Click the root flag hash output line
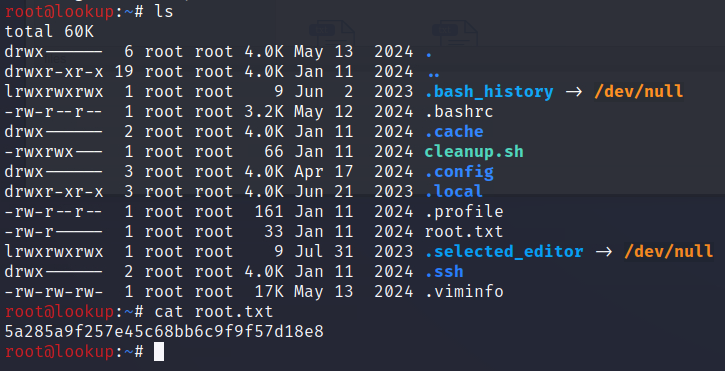 point(164,331)
